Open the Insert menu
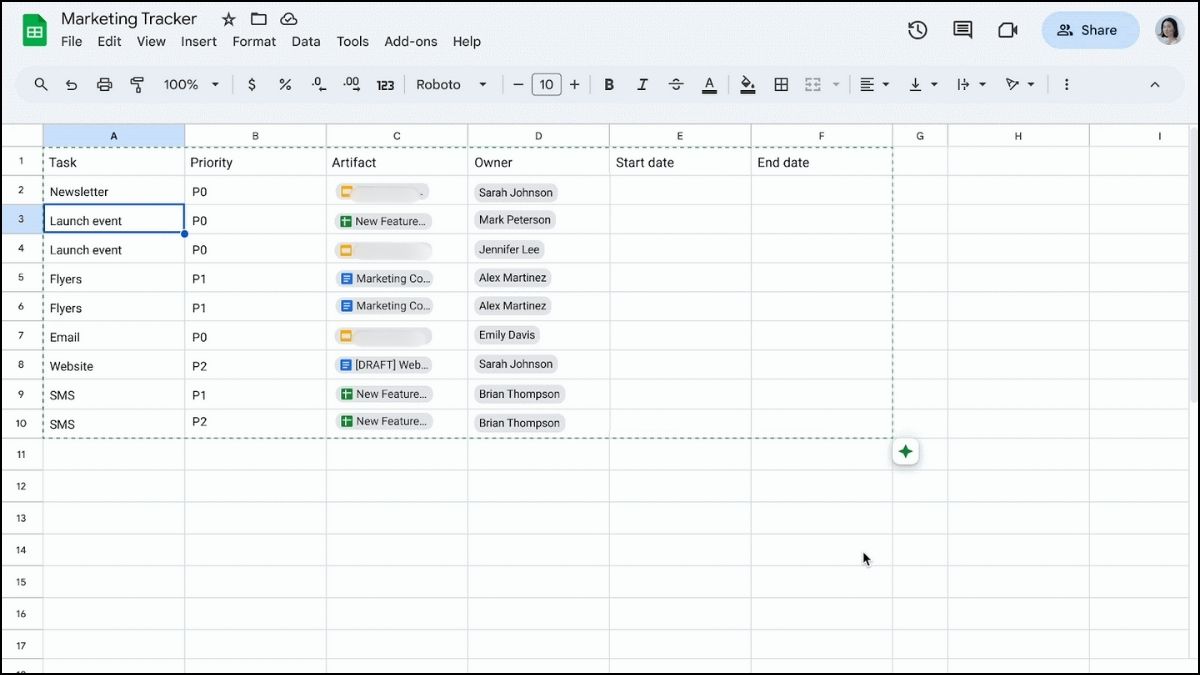This screenshot has width=1200, height=675. tap(199, 42)
